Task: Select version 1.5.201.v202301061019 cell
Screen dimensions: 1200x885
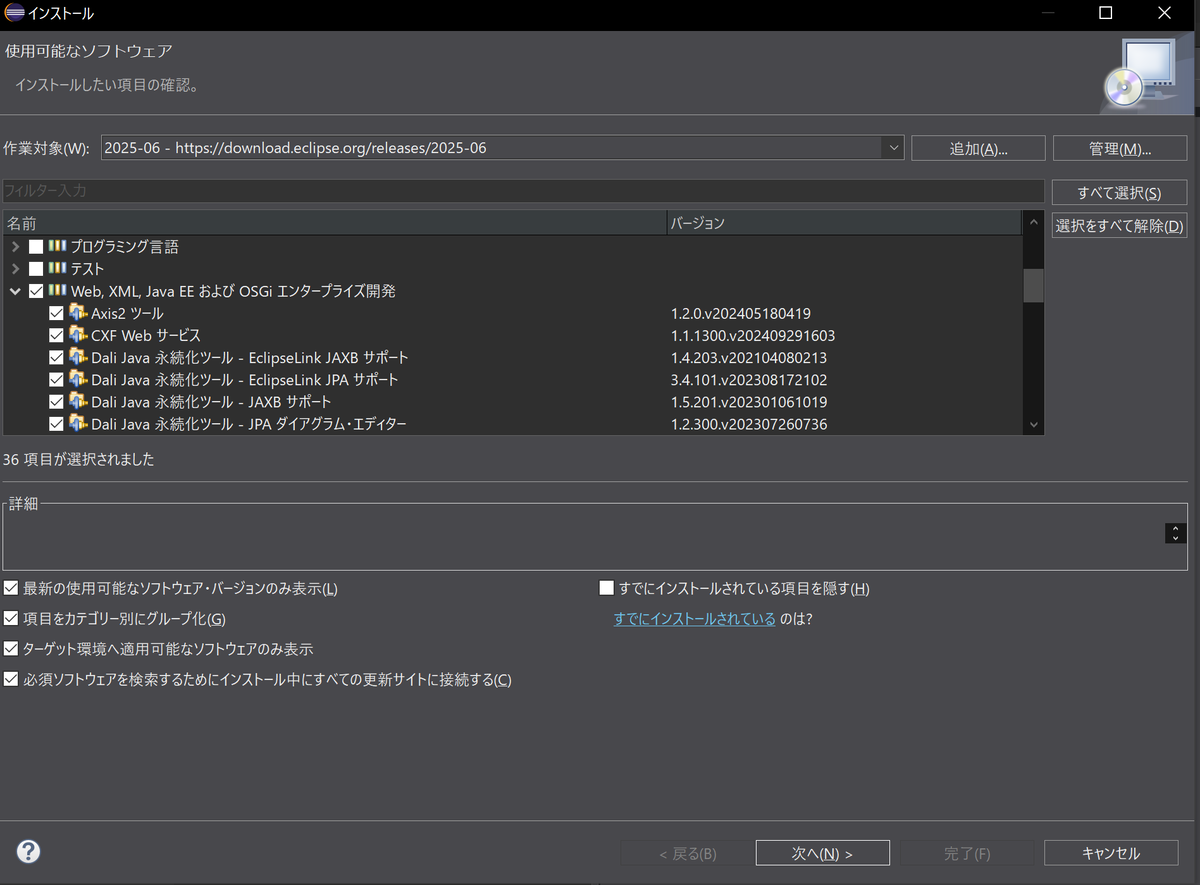Action: tap(749, 402)
